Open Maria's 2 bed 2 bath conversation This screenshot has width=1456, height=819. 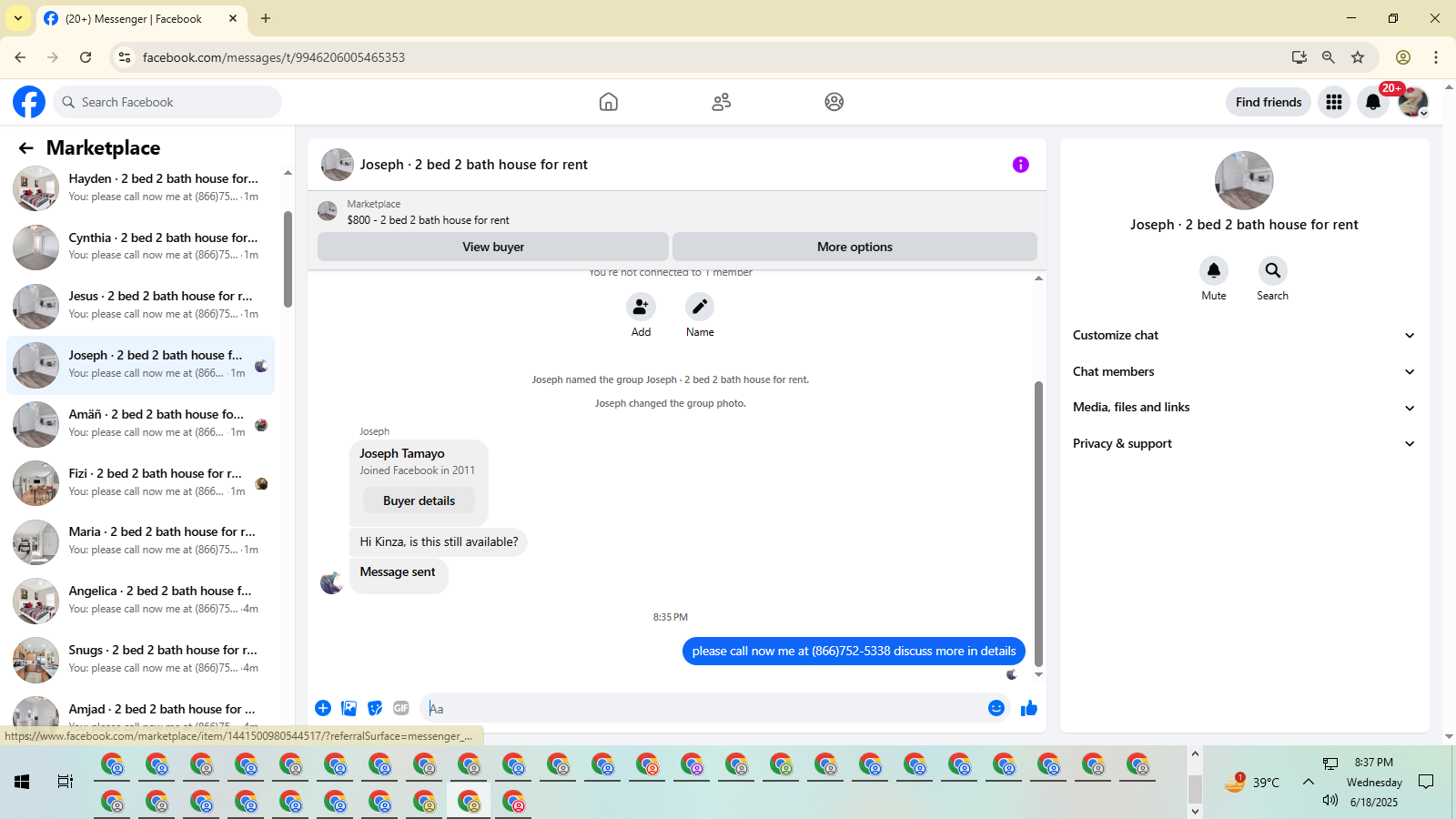(x=141, y=541)
